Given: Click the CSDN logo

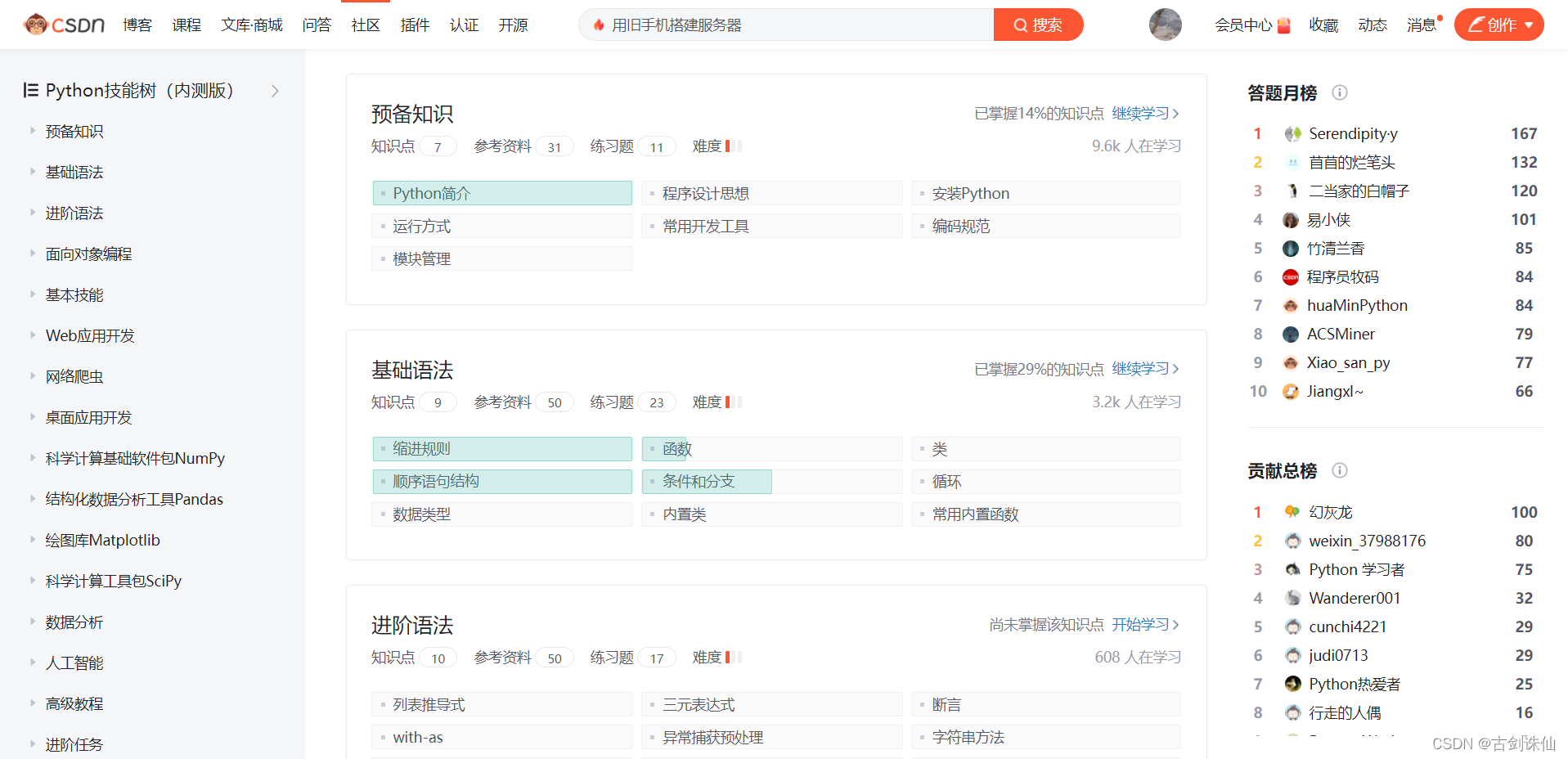Looking at the screenshot, I should pos(65,25).
